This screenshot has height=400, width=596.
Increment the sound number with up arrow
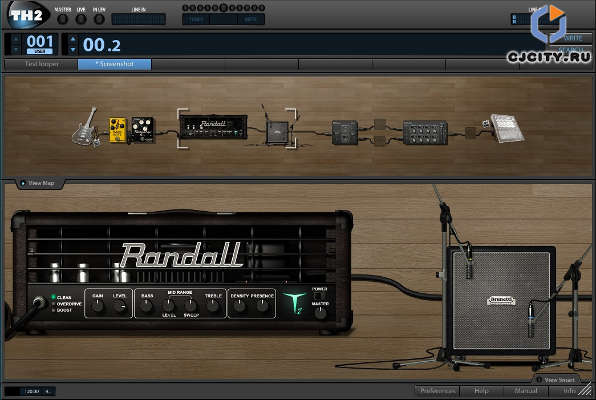[73, 39]
